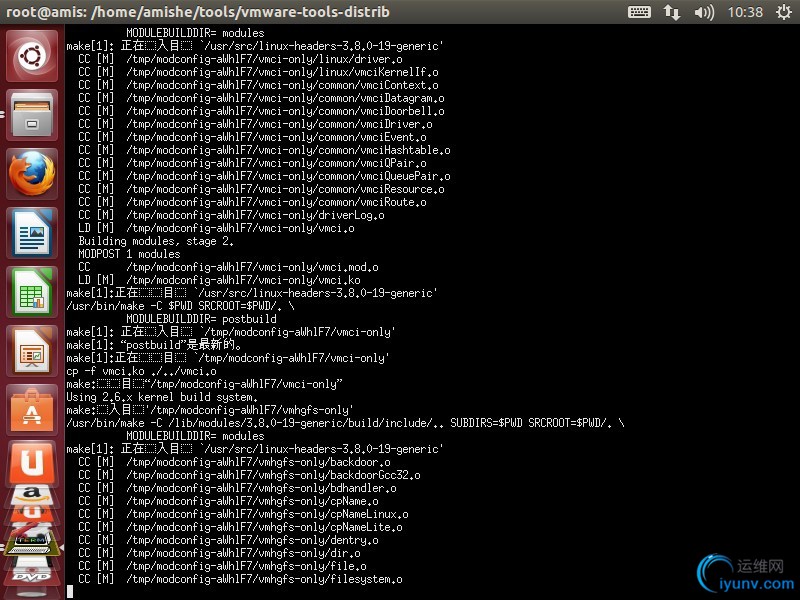Screen dimensions: 800x600
Task: Click line 'cp -f vmci.ko ./../vmci.o'
Action: [x=141, y=371]
